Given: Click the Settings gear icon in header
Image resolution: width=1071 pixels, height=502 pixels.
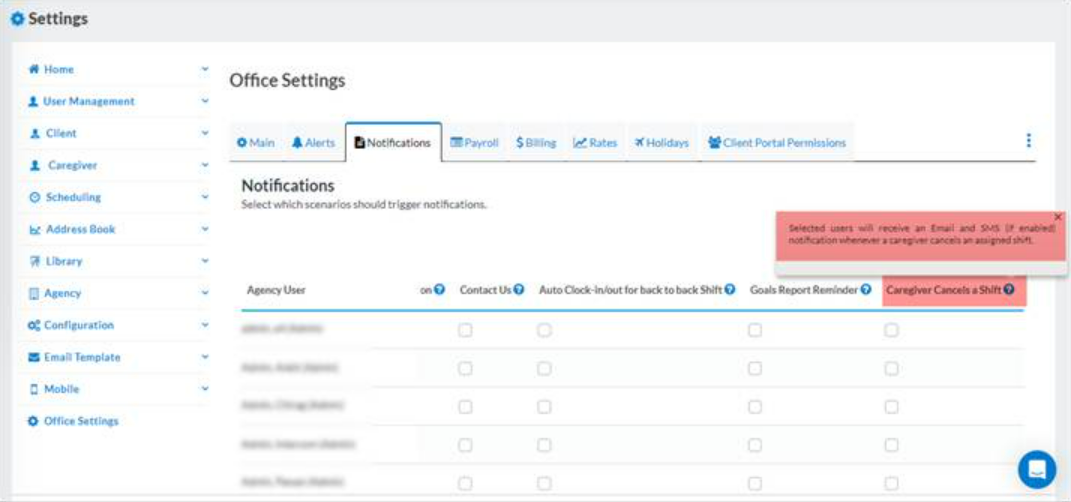Looking at the screenshot, I should pyautogui.click(x=17, y=19).
